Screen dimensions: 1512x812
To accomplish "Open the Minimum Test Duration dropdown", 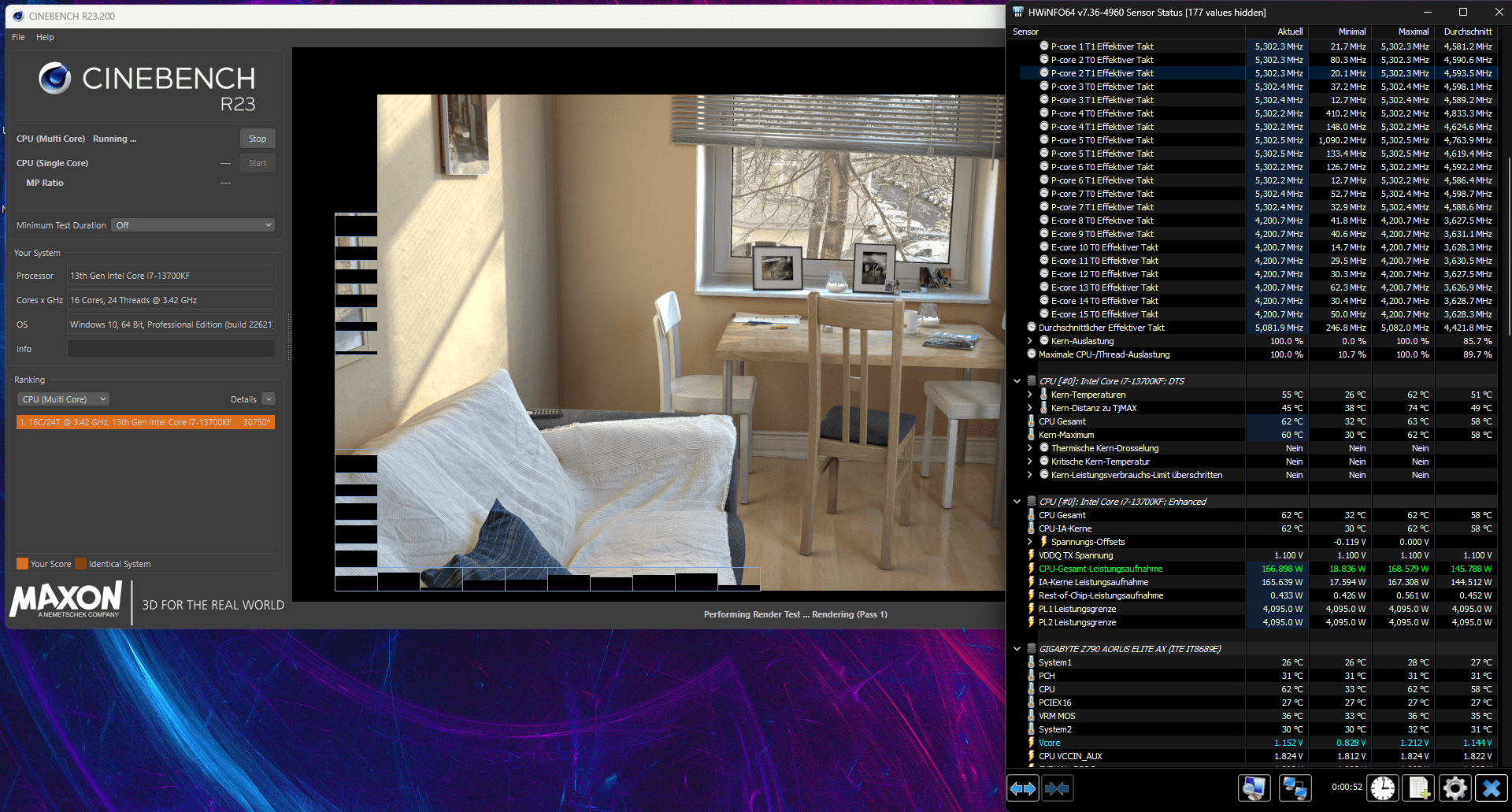I will click(x=193, y=225).
